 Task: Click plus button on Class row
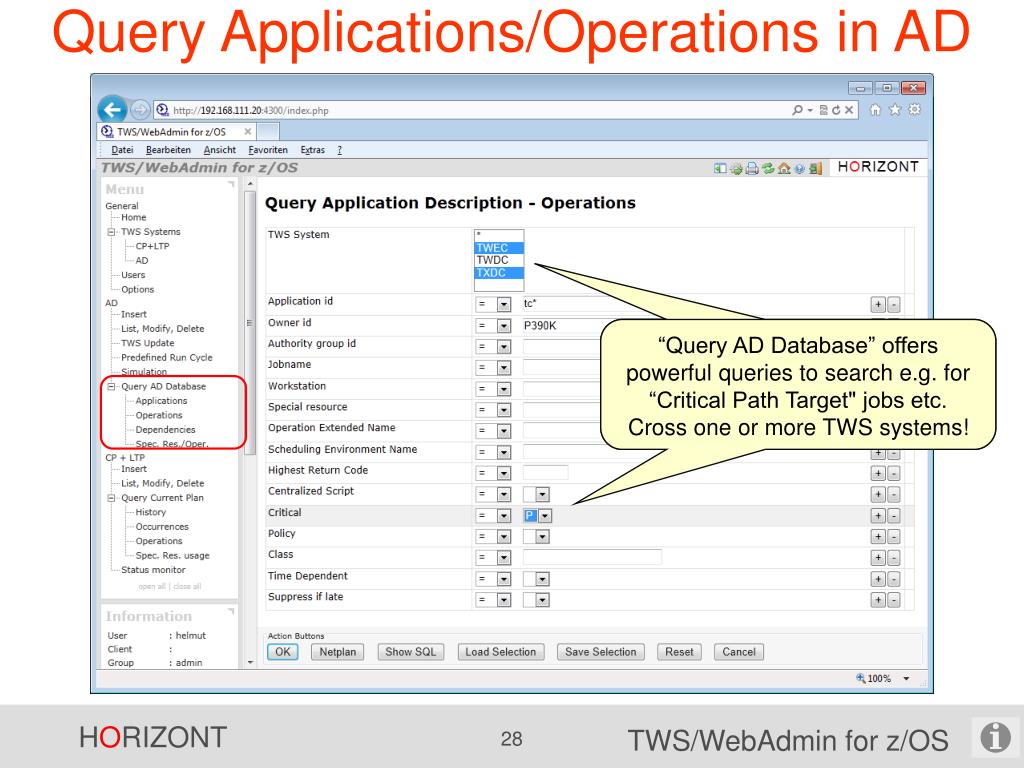click(878, 558)
